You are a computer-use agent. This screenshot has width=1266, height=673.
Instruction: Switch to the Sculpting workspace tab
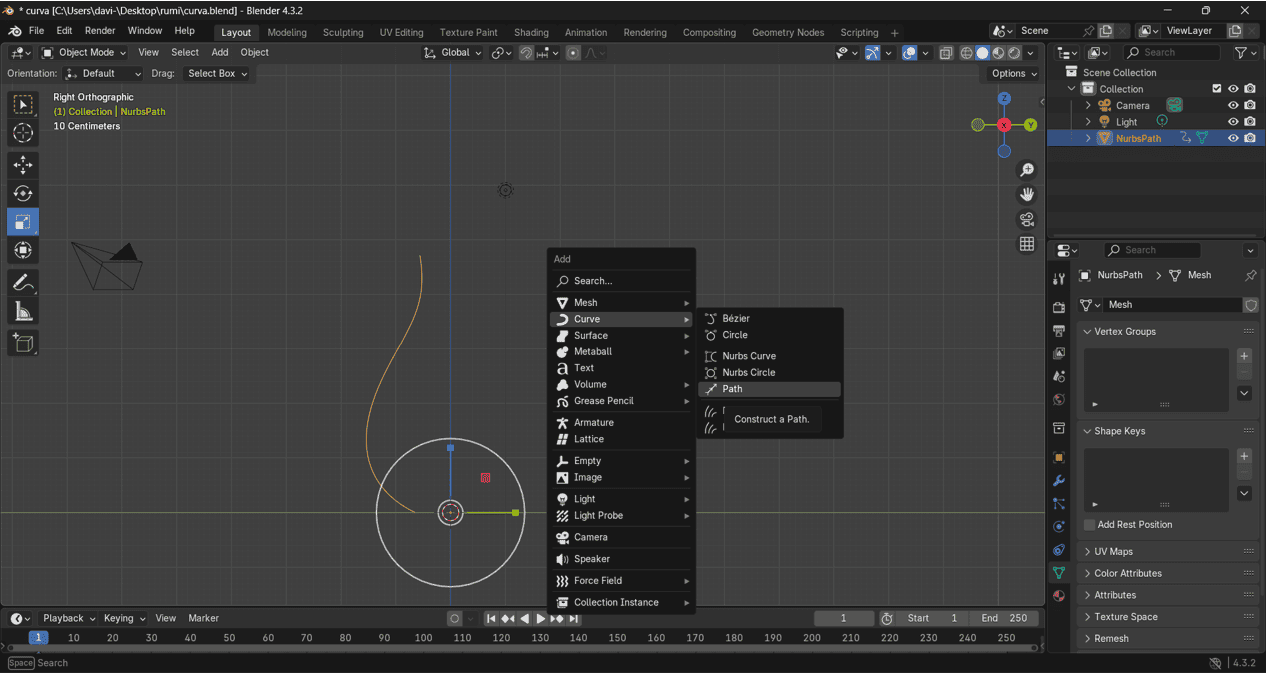click(343, 32)
